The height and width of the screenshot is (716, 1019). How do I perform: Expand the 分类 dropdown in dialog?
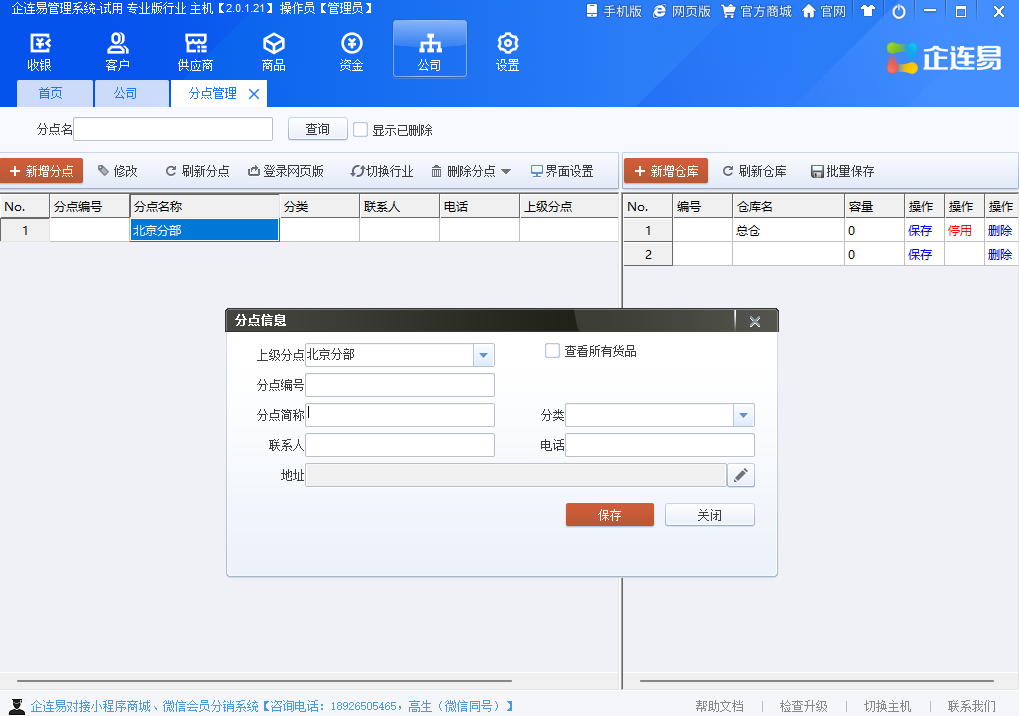(x=743, y=415)
